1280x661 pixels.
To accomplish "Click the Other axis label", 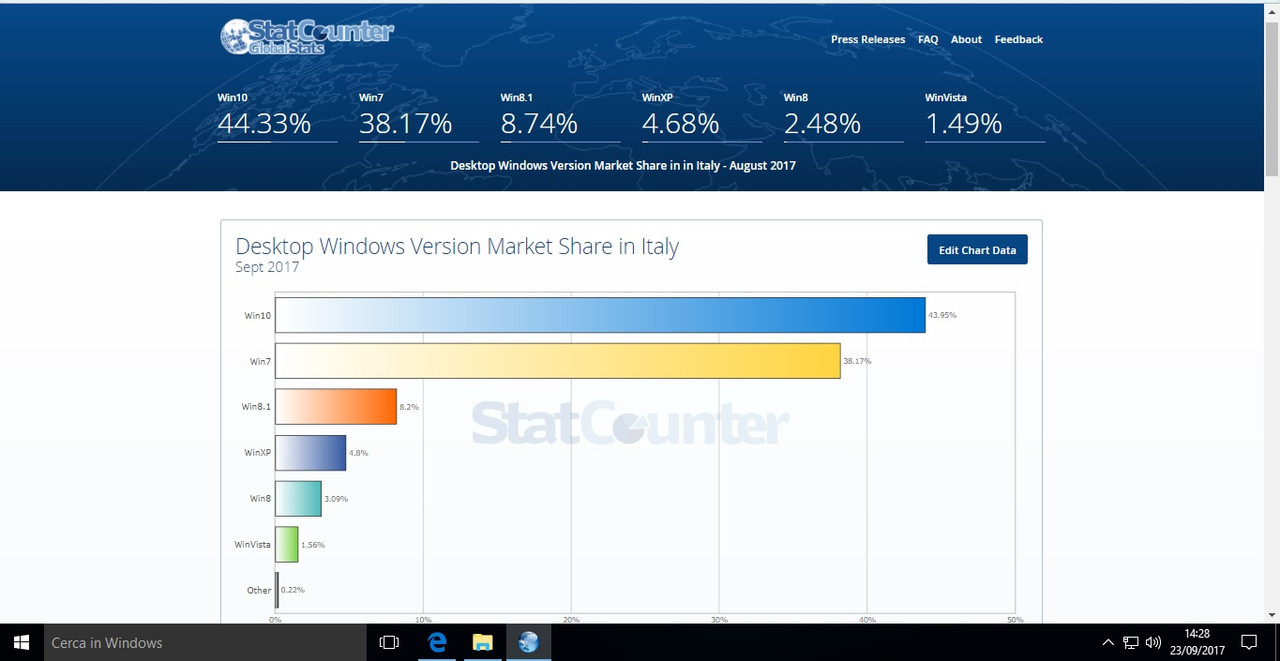I will click(x=259, y=591).
